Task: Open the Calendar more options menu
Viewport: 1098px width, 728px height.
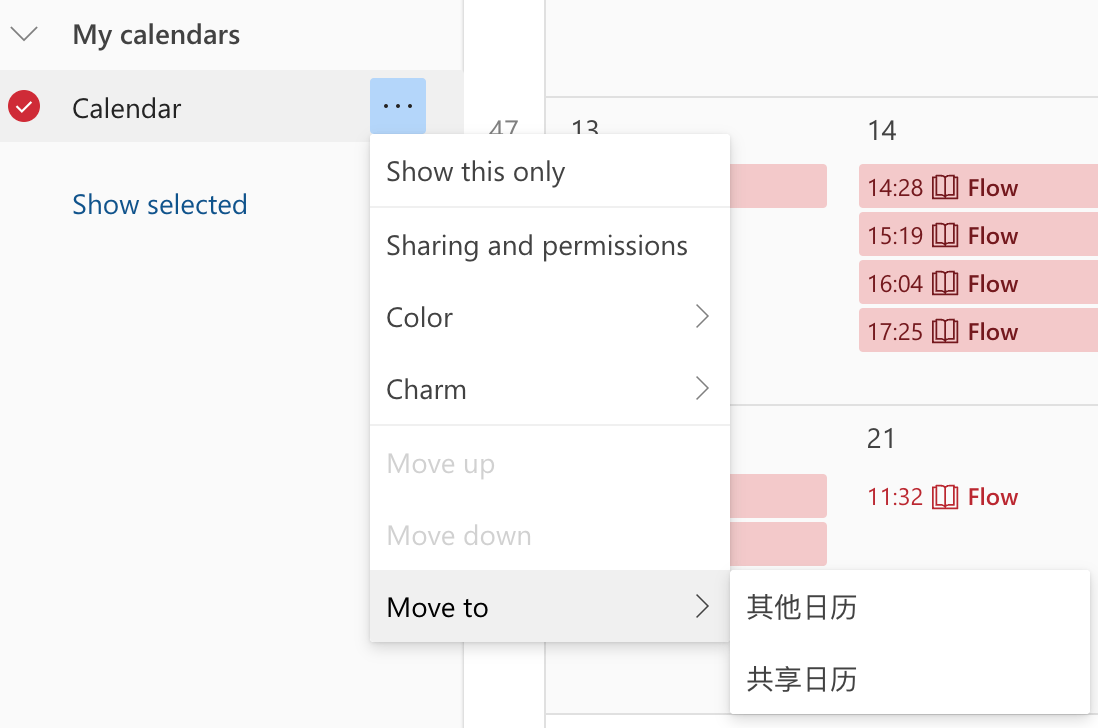Action: coord(398,105)
